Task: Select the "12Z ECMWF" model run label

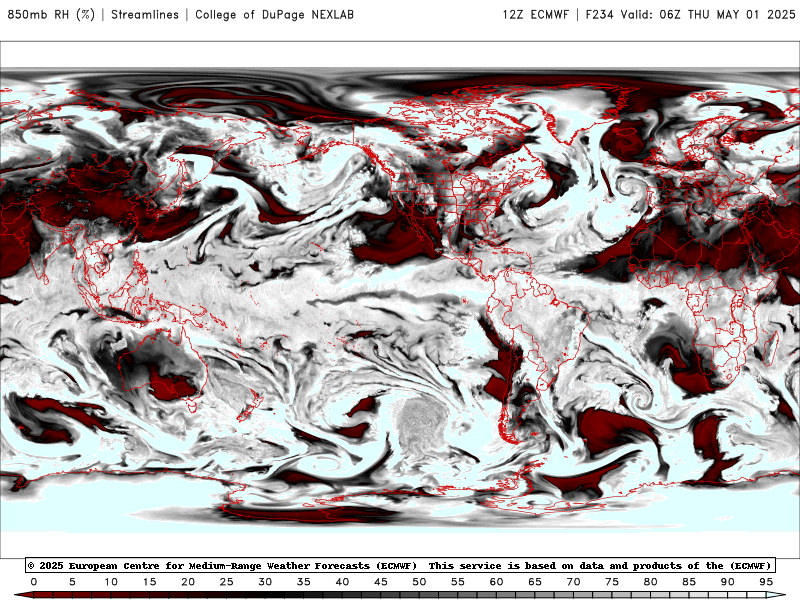Action: (x=535, y=14)
